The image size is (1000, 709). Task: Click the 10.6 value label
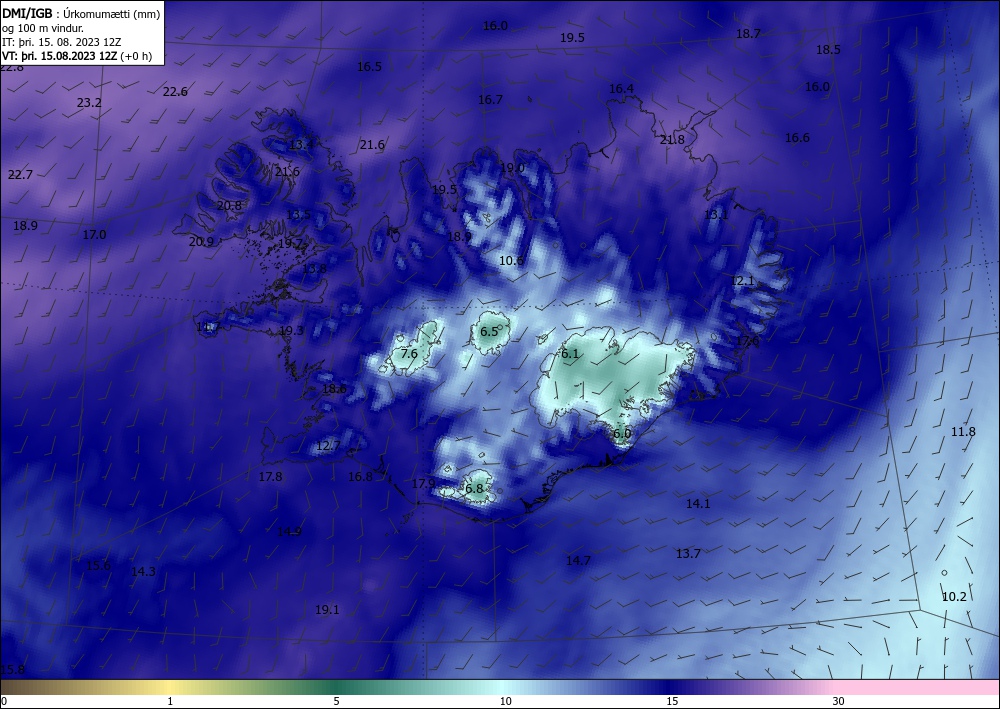pos(511,261)
